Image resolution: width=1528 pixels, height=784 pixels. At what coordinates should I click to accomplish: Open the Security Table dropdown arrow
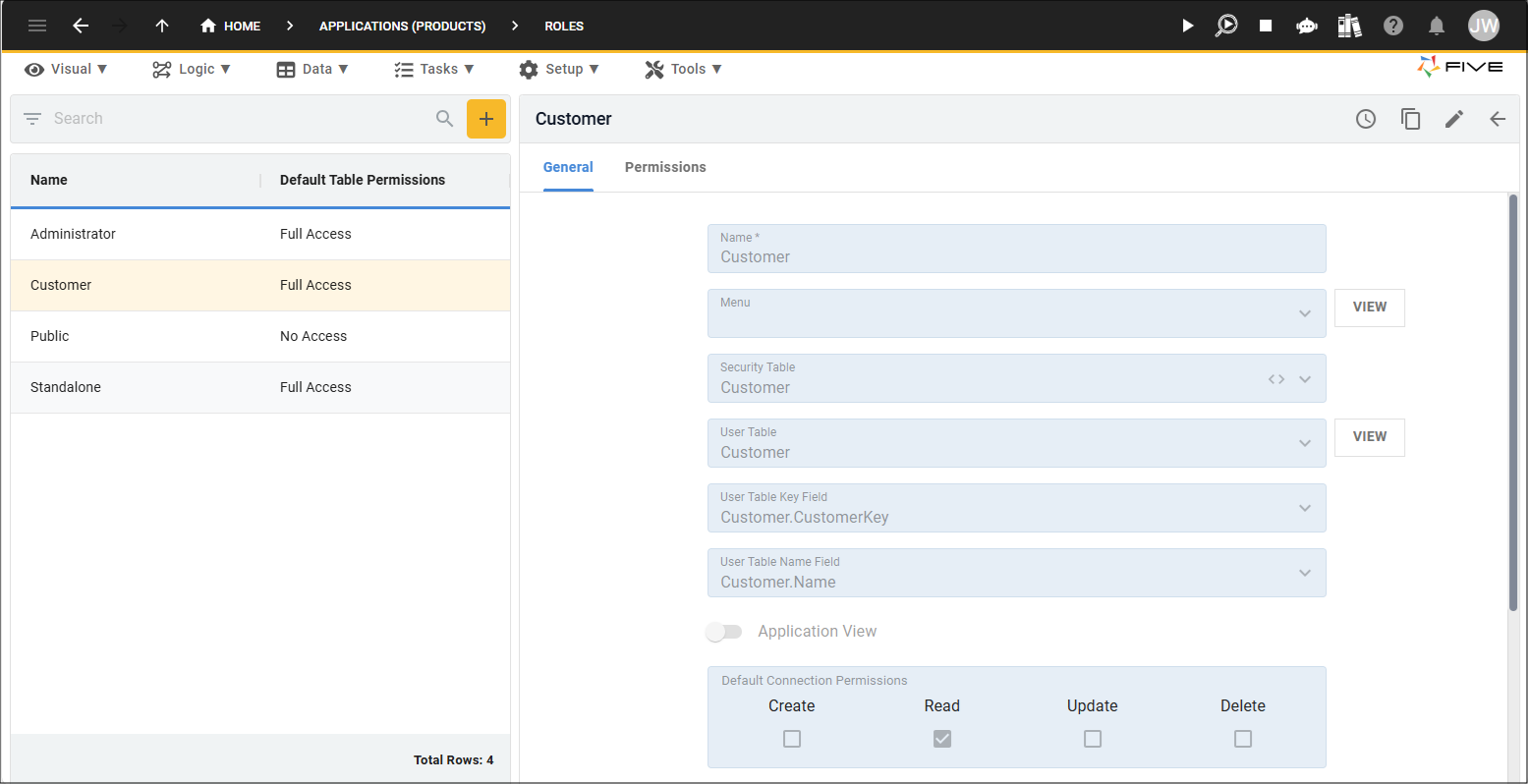point(1305,379)
